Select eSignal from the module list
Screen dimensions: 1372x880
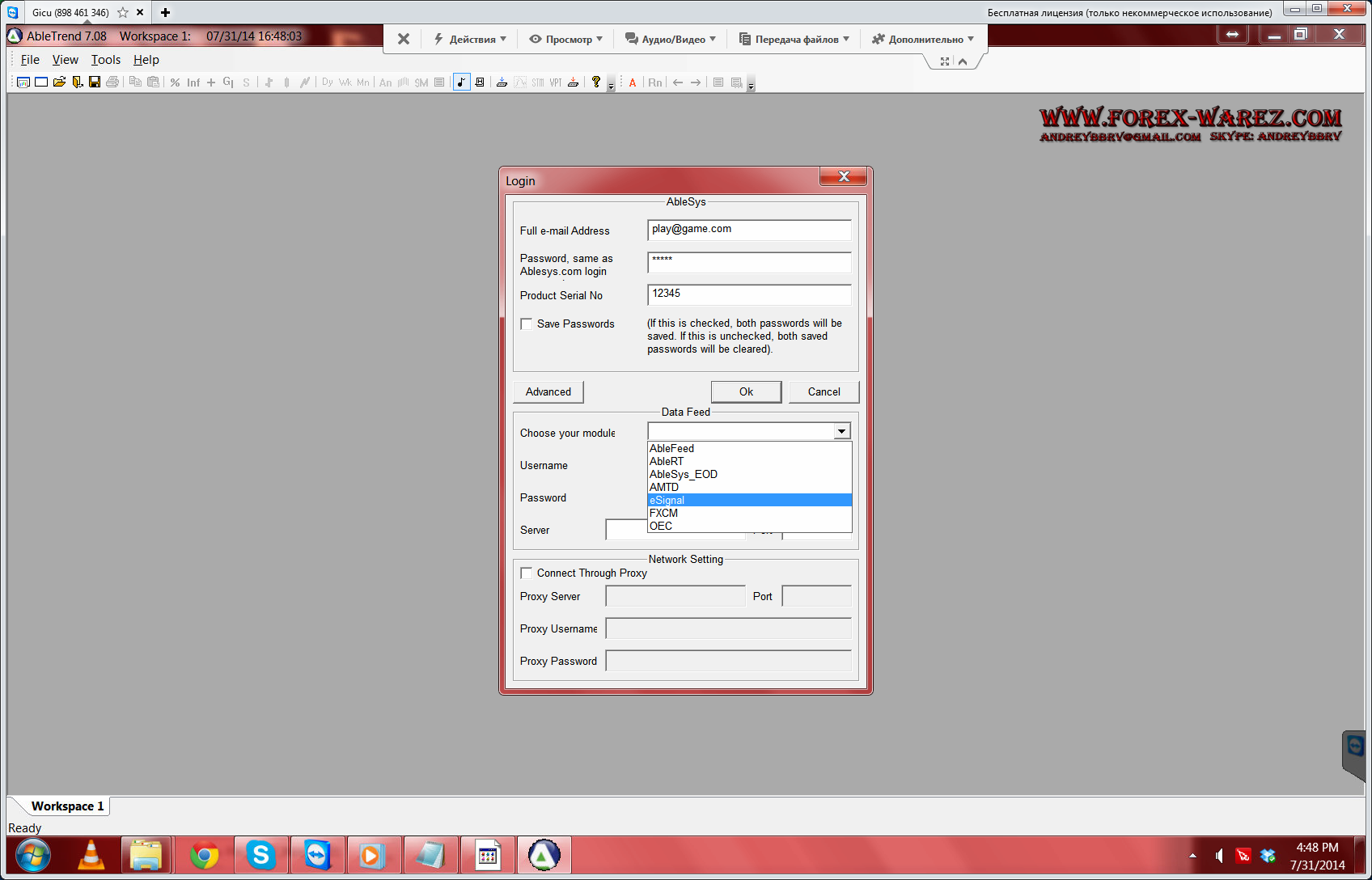tap(749, 500)
